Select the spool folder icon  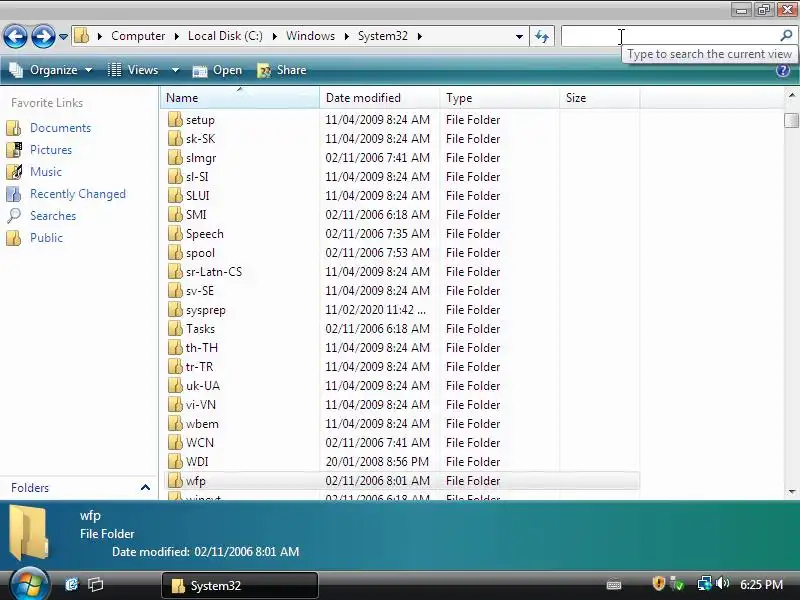(x=175, y=253)
